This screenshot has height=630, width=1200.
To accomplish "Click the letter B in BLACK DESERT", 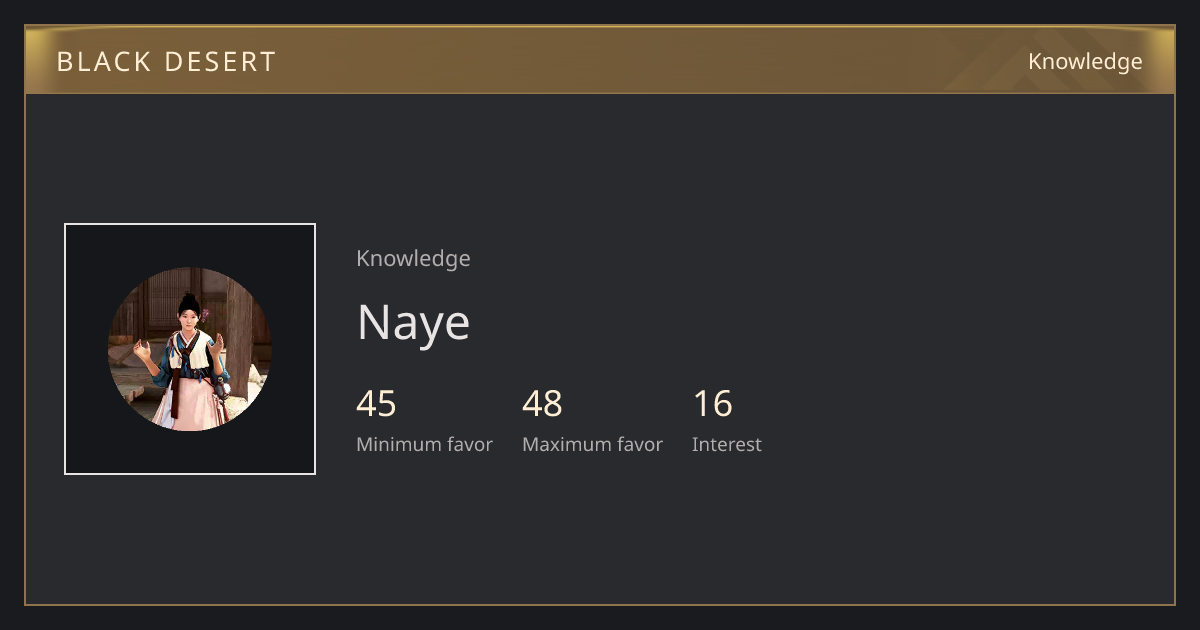I will pyautogui.click(x=65, y=62).
